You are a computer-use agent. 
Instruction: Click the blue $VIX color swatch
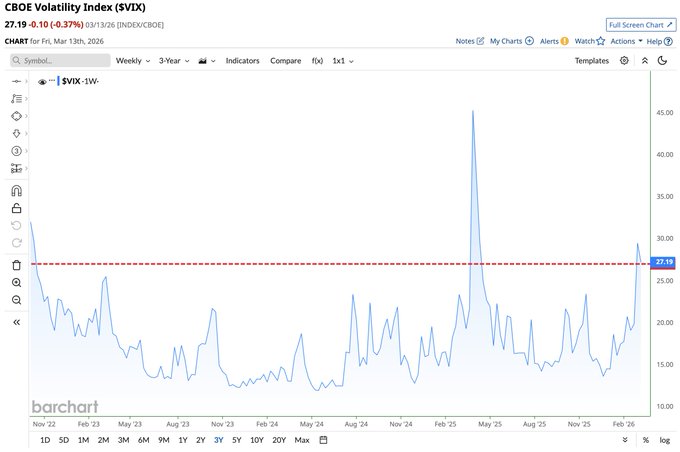point(58,81)
